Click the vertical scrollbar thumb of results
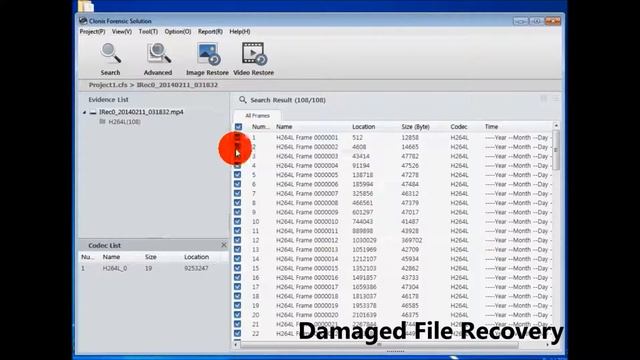This screenshot has height=360, width=640. (556, 150)
